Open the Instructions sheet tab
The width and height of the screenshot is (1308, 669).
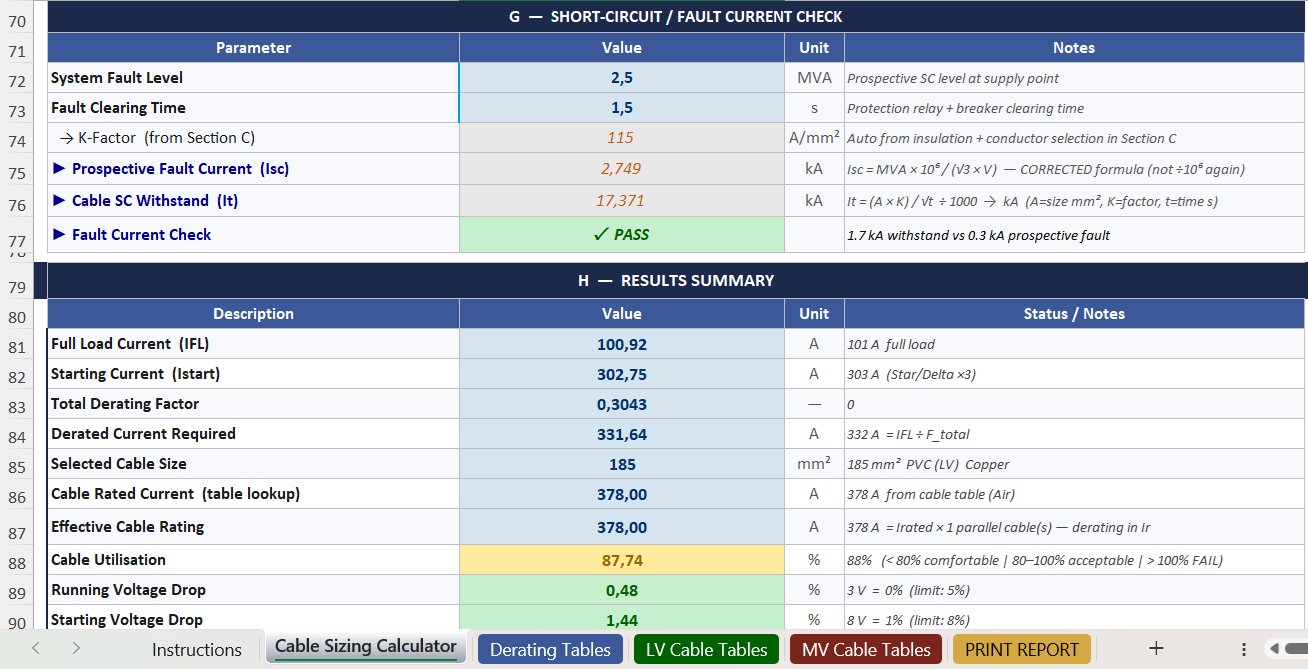(196, 649)
